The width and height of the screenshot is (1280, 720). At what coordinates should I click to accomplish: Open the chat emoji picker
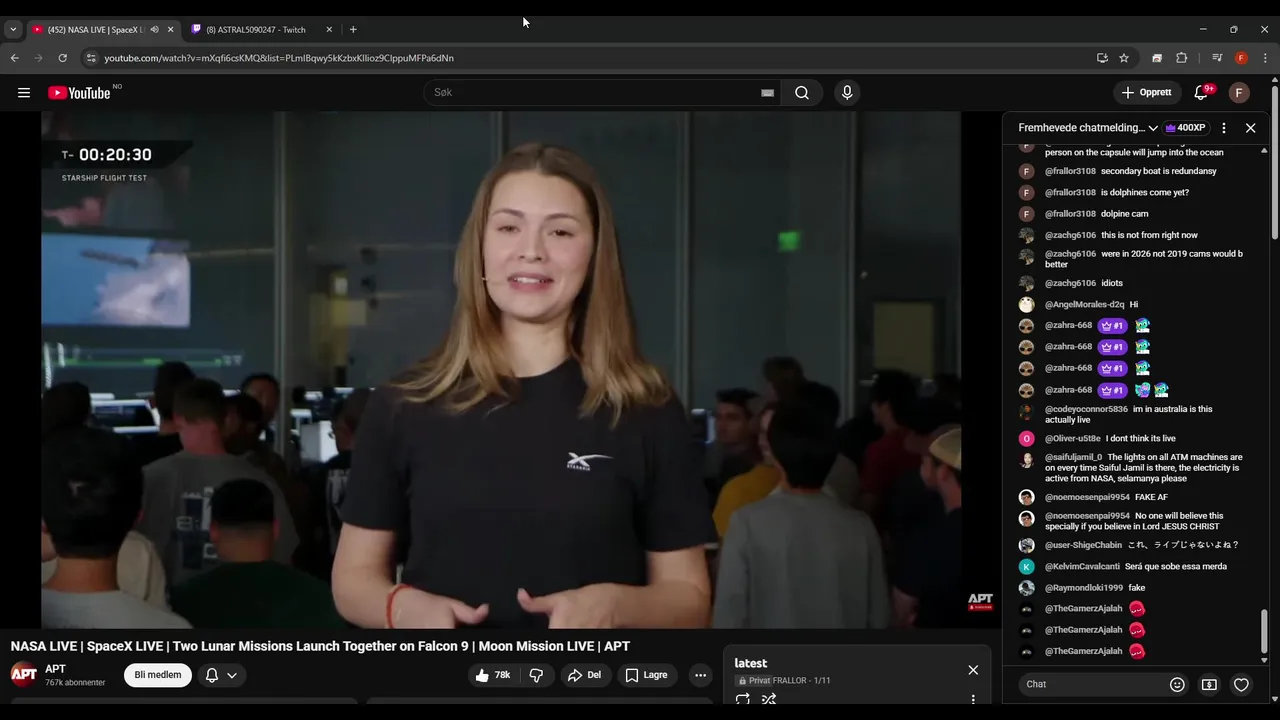click(x=1177, y=684)
